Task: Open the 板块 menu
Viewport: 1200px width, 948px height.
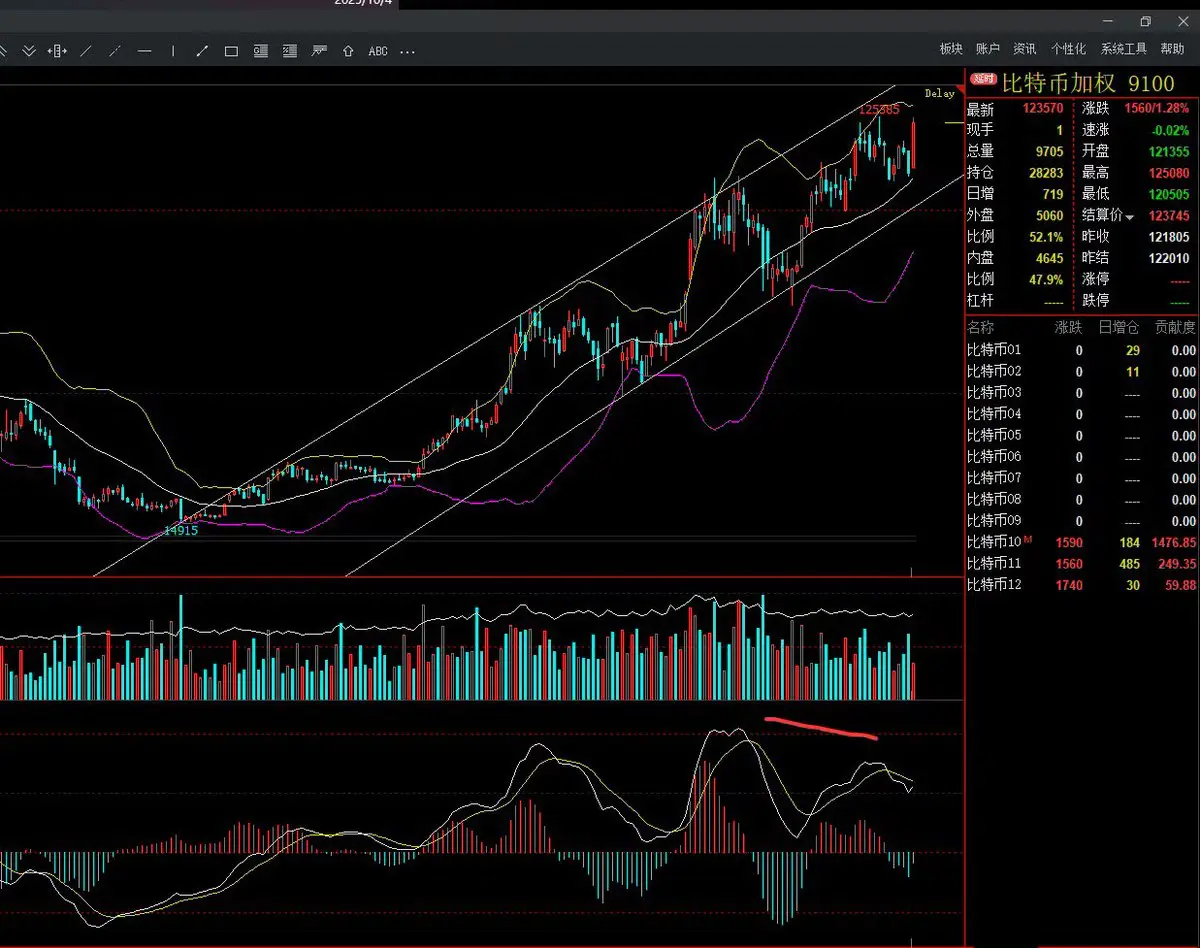Action: [x=951, y=49]
